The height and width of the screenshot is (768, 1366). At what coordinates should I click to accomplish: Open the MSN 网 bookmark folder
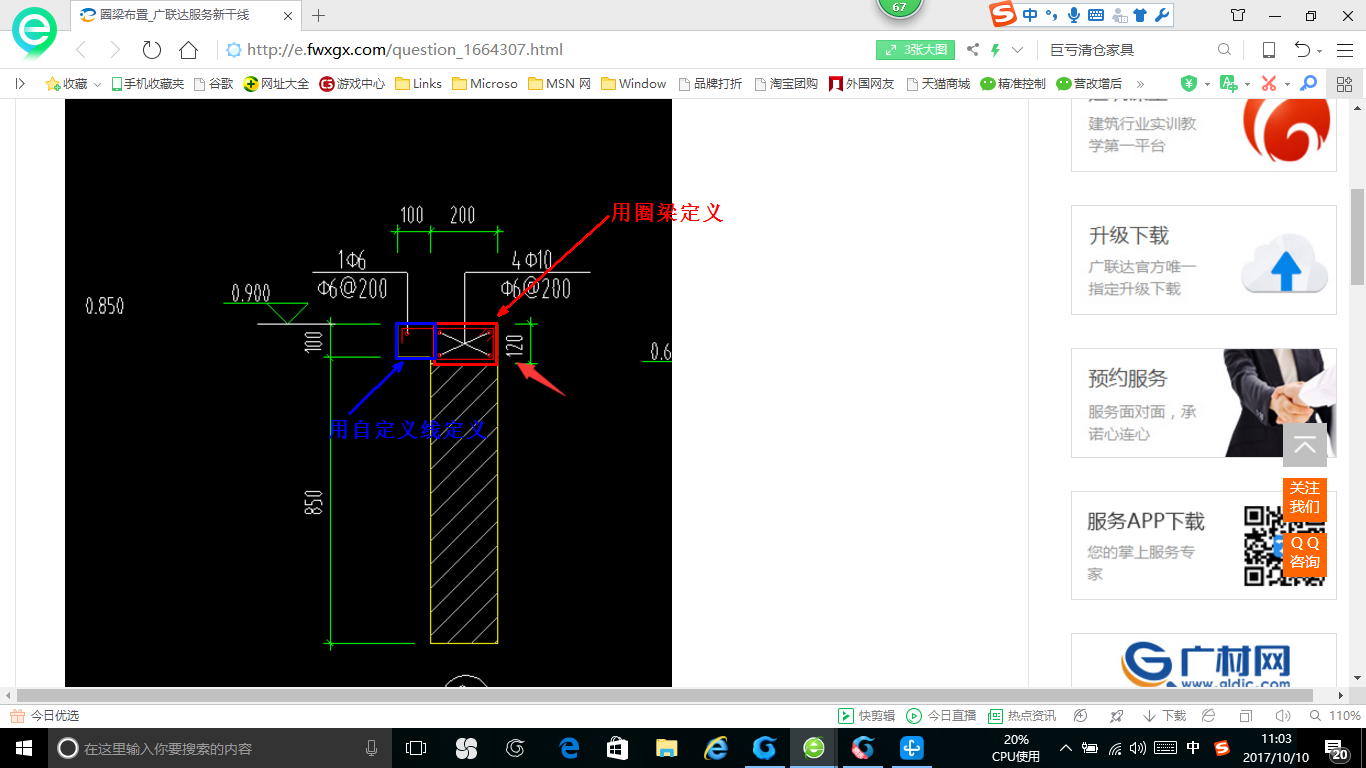pos(560,84)
